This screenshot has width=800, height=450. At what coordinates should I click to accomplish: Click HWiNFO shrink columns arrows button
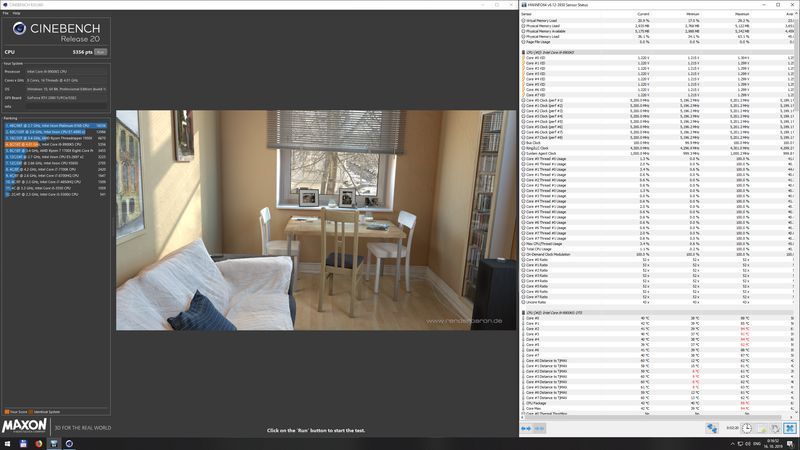[x=539, y=429]
